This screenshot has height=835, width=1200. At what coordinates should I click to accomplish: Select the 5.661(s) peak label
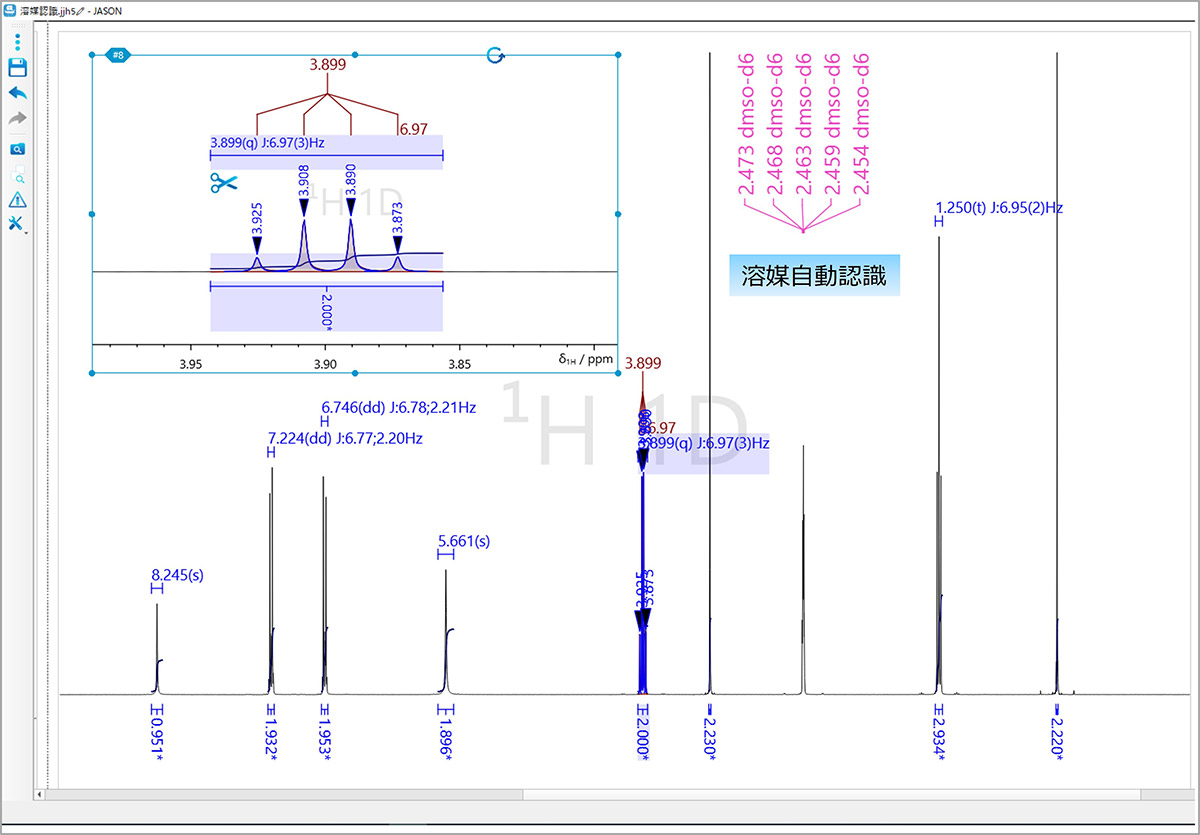click(464, 541)
